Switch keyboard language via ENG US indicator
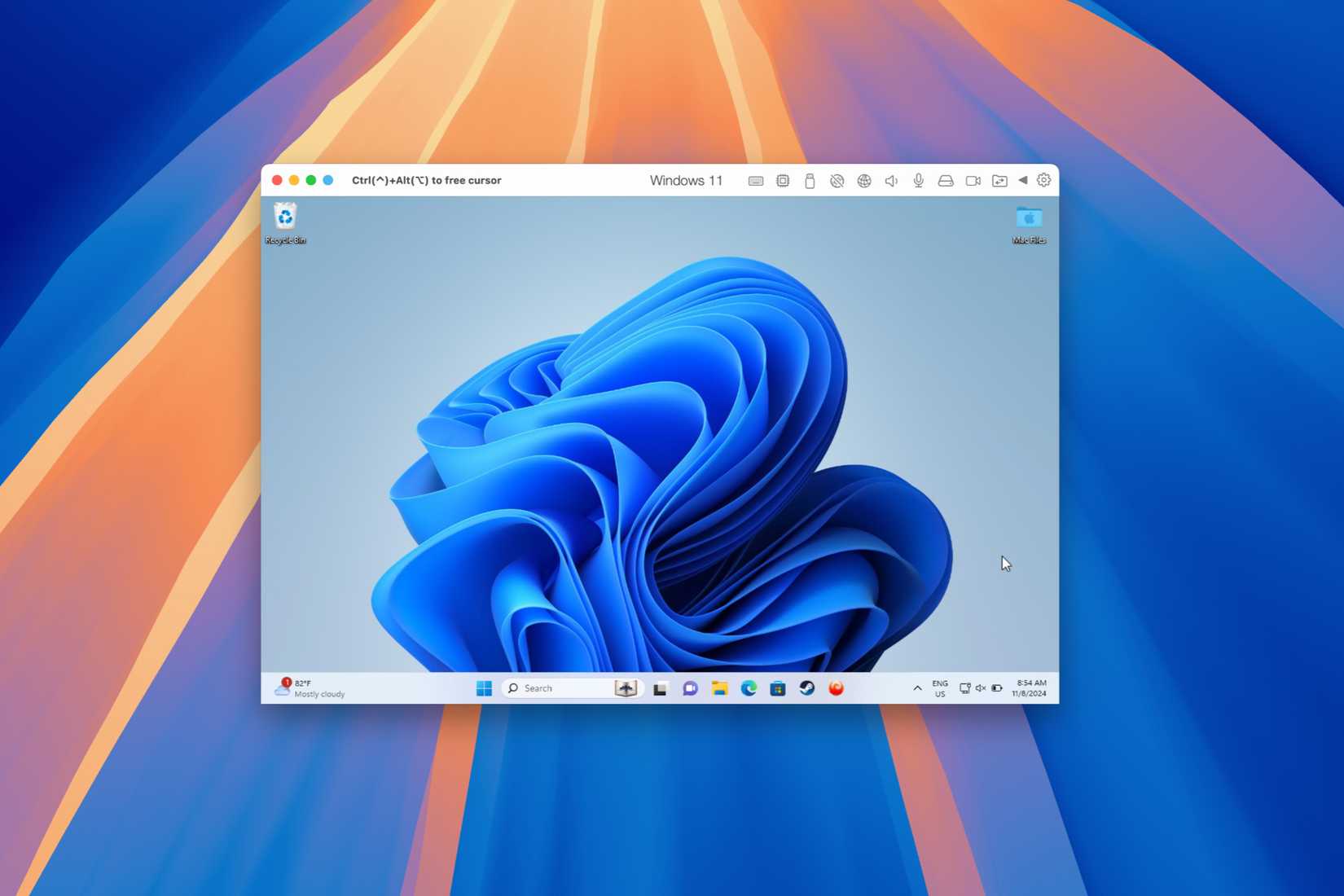The height and width of the screenshot is (896, 1344). [x=940, y=688]
